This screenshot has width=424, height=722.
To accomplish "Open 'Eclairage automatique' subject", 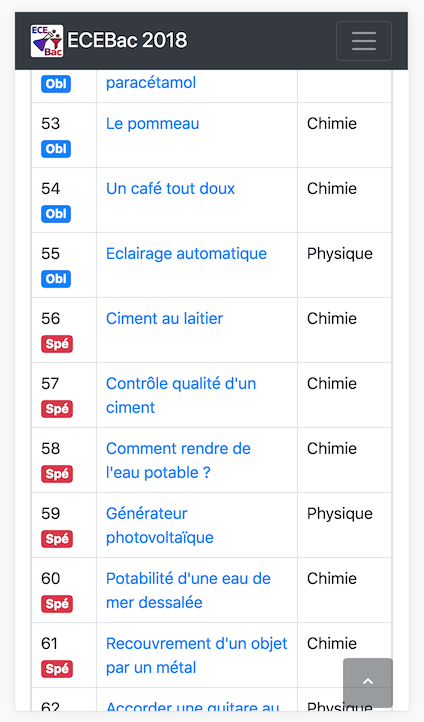I will [186, 254].
